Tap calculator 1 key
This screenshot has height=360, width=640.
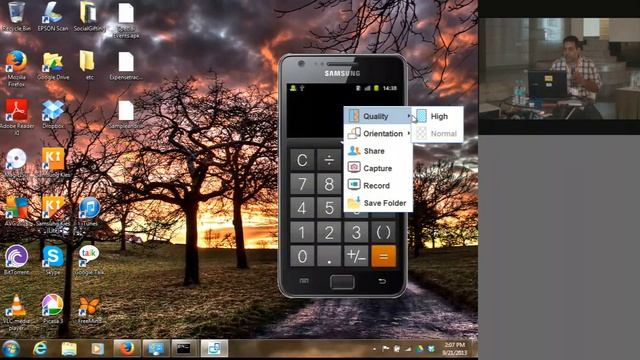click(x=302, y=232)
